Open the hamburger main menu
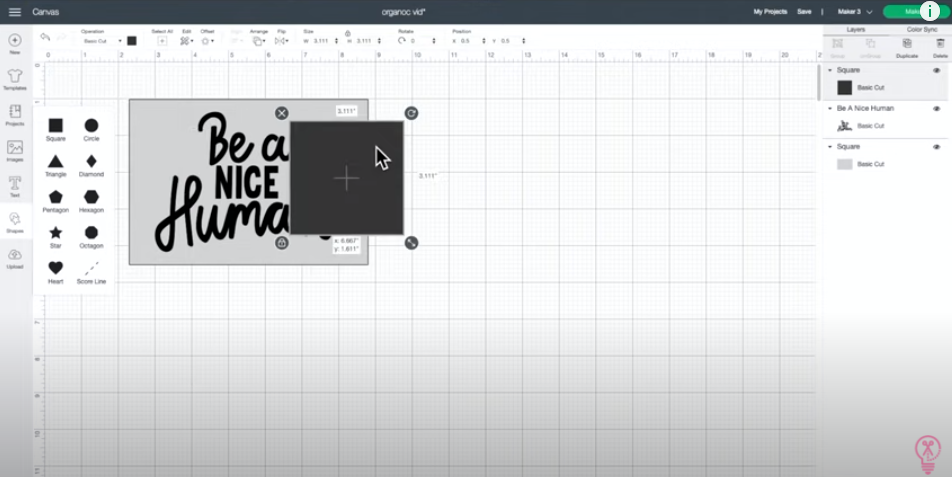This screenshot has width=952, height=477. [15, 12]
